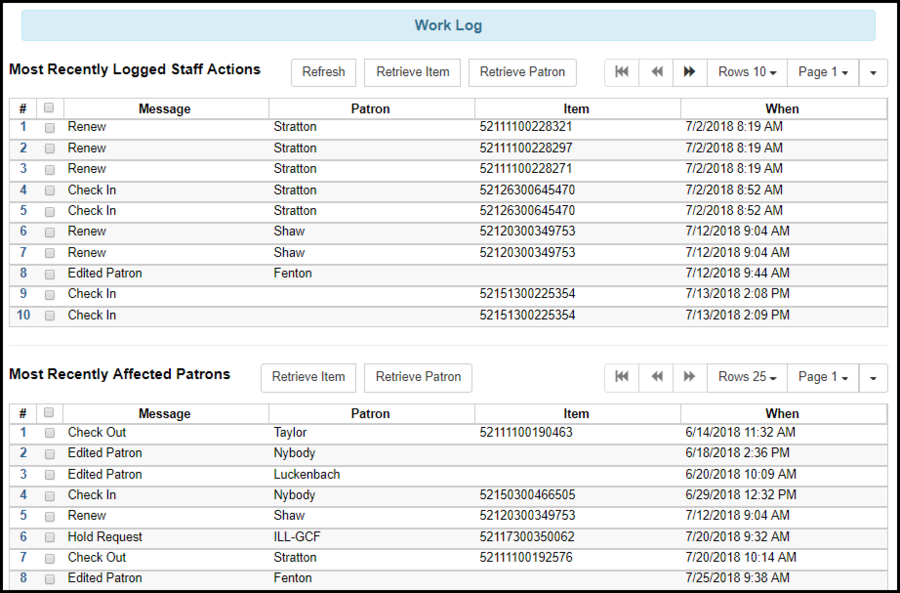
Task: Select the 7/25/2018 9:38 AM timestamp
Action: [x=738, y=578]
